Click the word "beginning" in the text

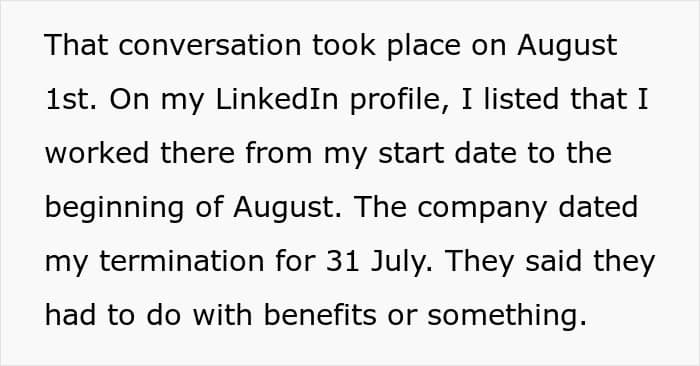coord(114,208)
